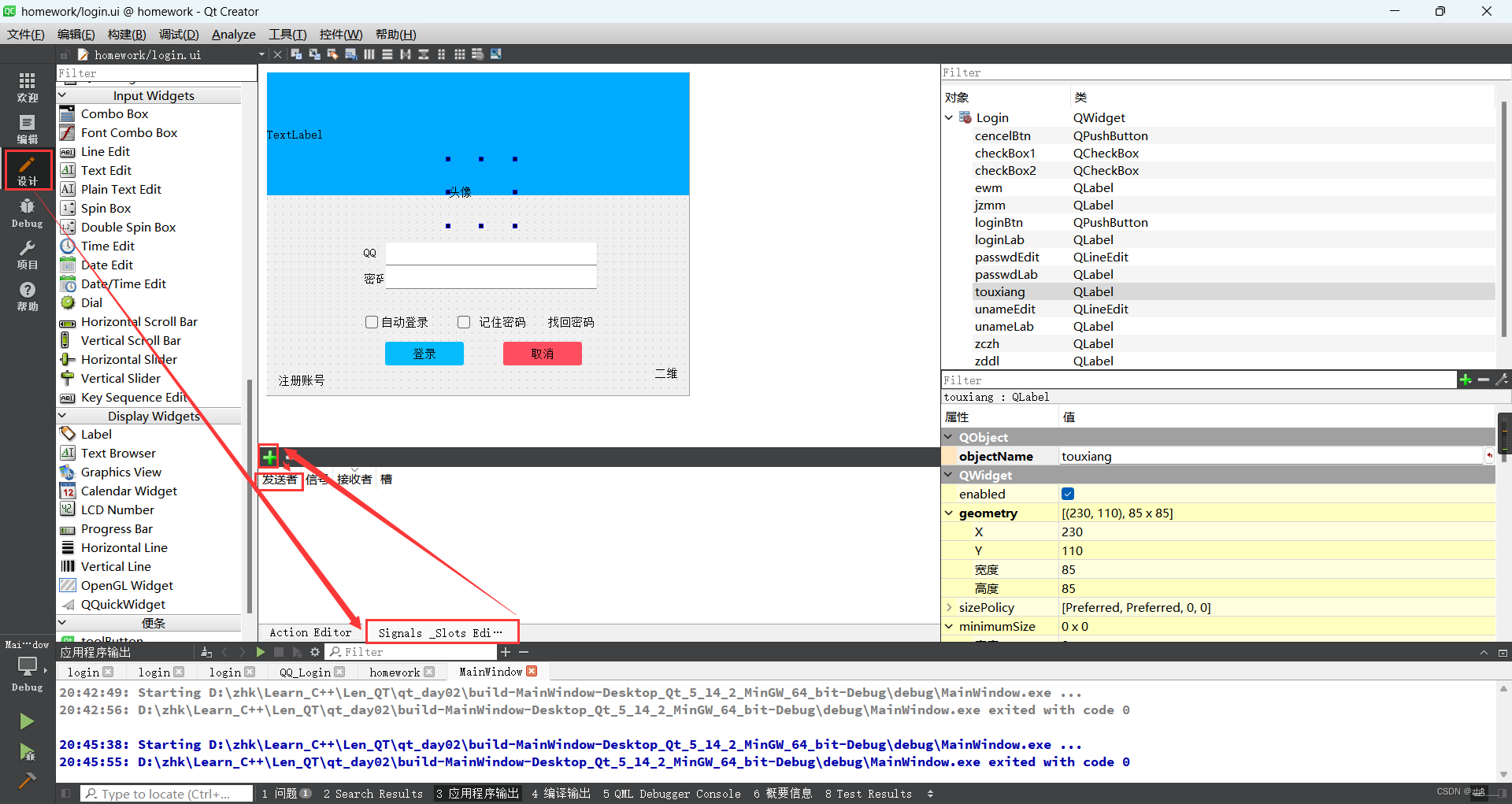Add dynamic property with green plus

pyautogui.click(x=1466, y=380)
